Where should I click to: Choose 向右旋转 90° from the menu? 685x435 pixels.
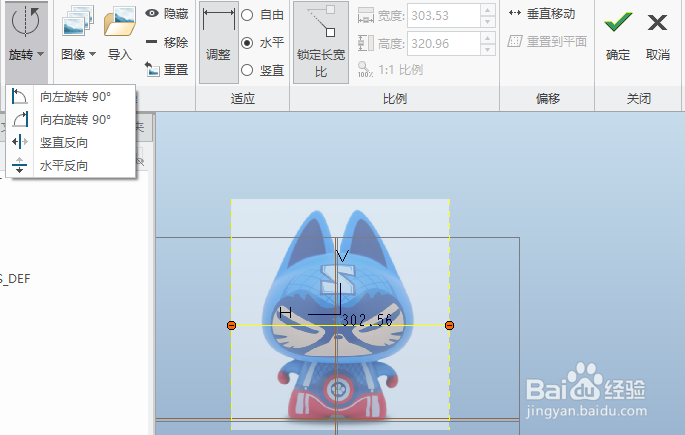pos(75,119)
